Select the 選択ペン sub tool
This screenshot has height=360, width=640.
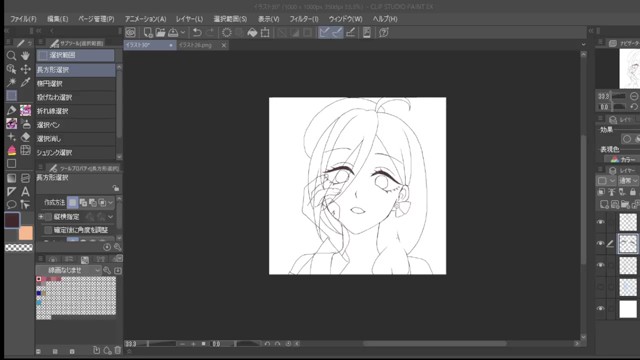[76, 125]
